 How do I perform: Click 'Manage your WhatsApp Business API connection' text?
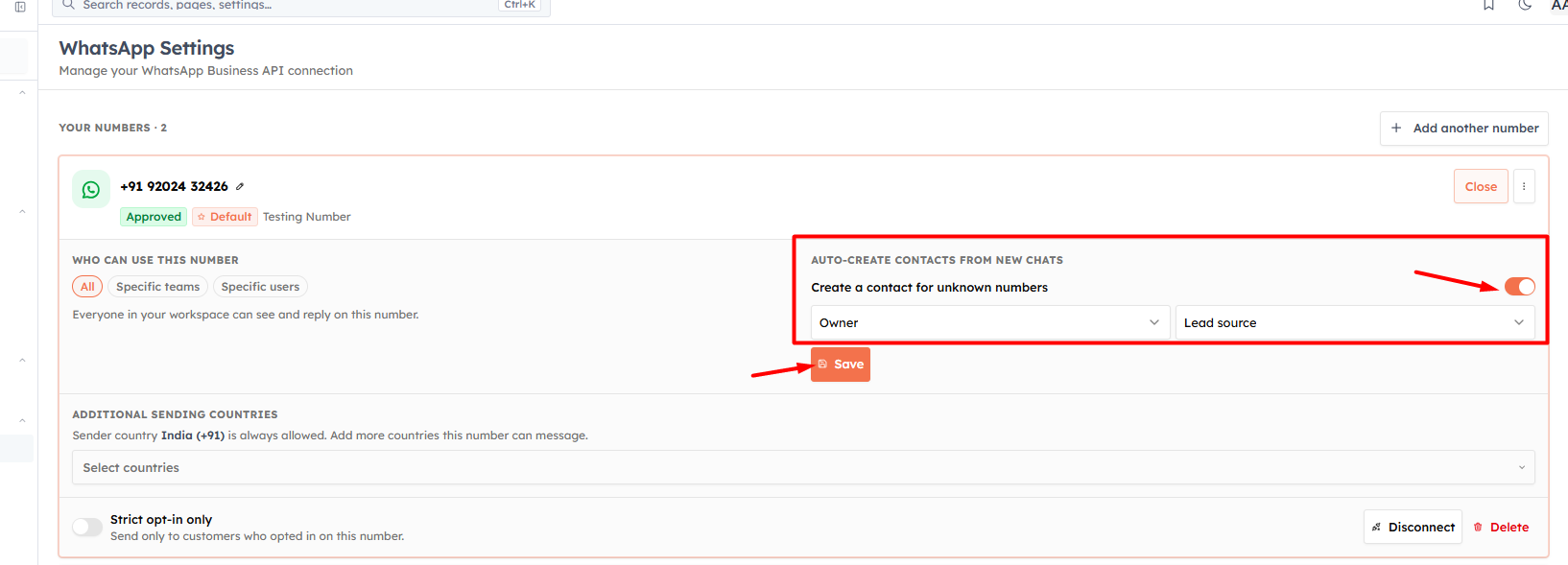206,71
